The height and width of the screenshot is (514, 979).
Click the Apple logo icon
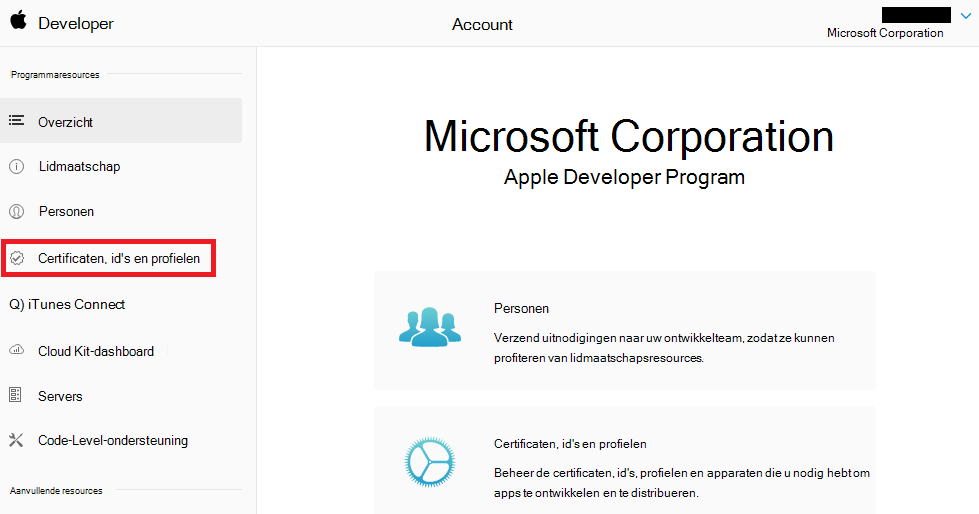pyautogui.click(x=19, y=20)
